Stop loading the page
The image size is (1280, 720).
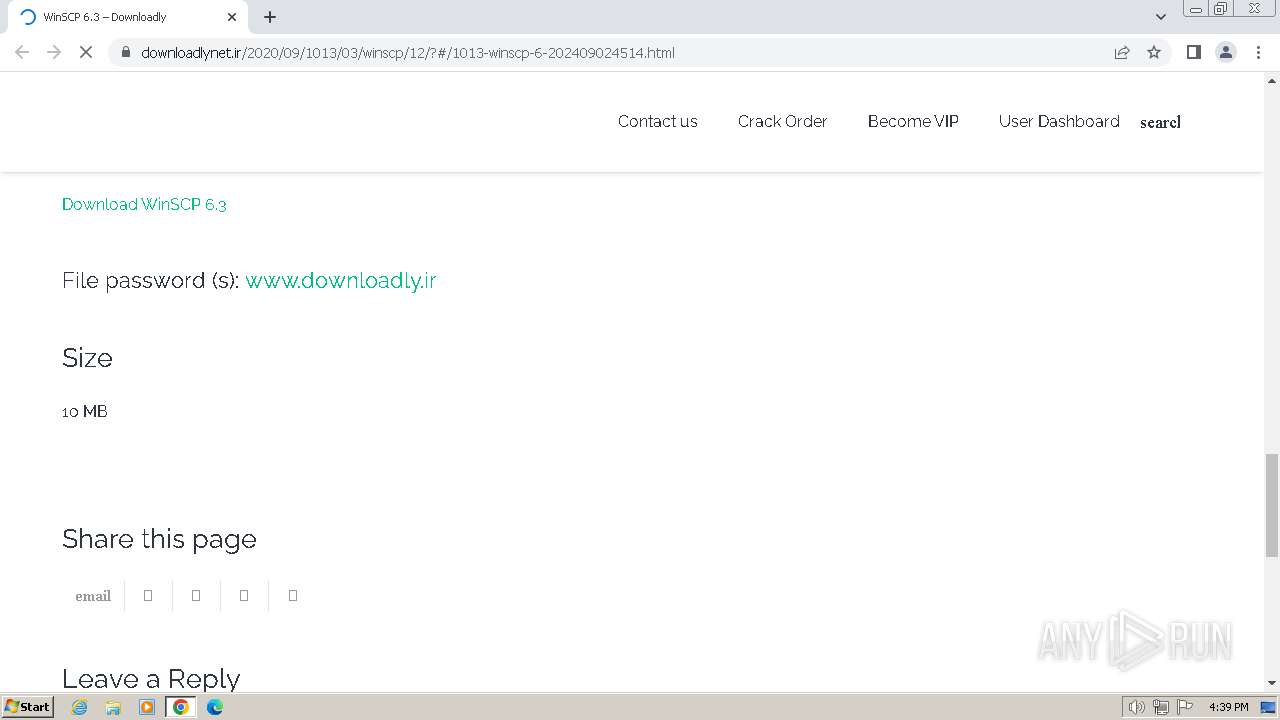(x=86, y=52)
